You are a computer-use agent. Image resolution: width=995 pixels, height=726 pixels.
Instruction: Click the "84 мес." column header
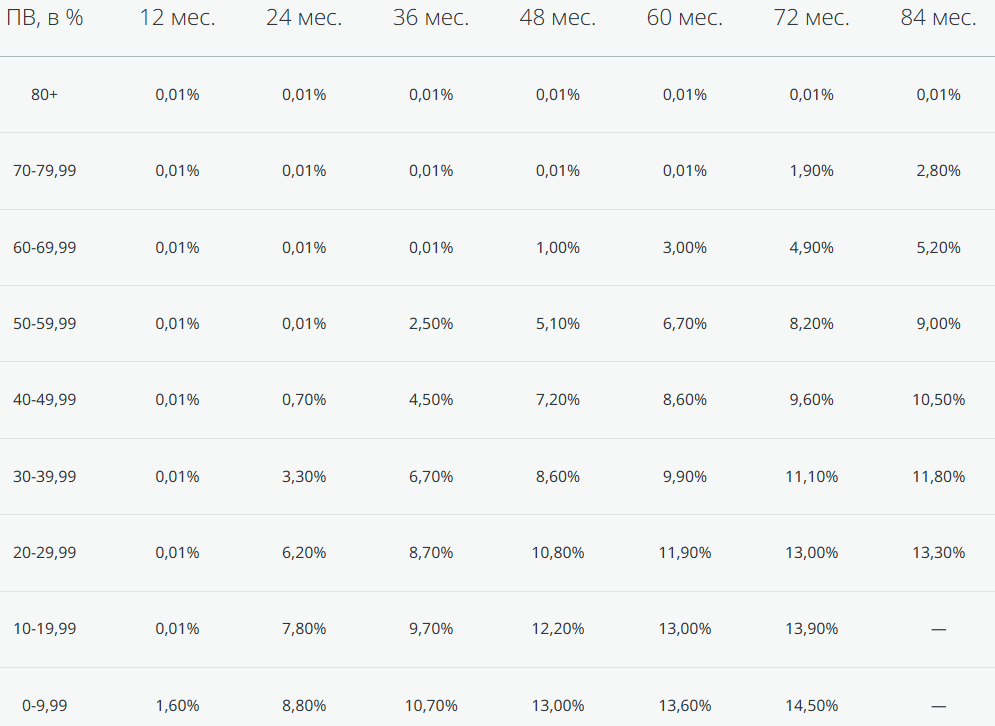tap(938, 18)
